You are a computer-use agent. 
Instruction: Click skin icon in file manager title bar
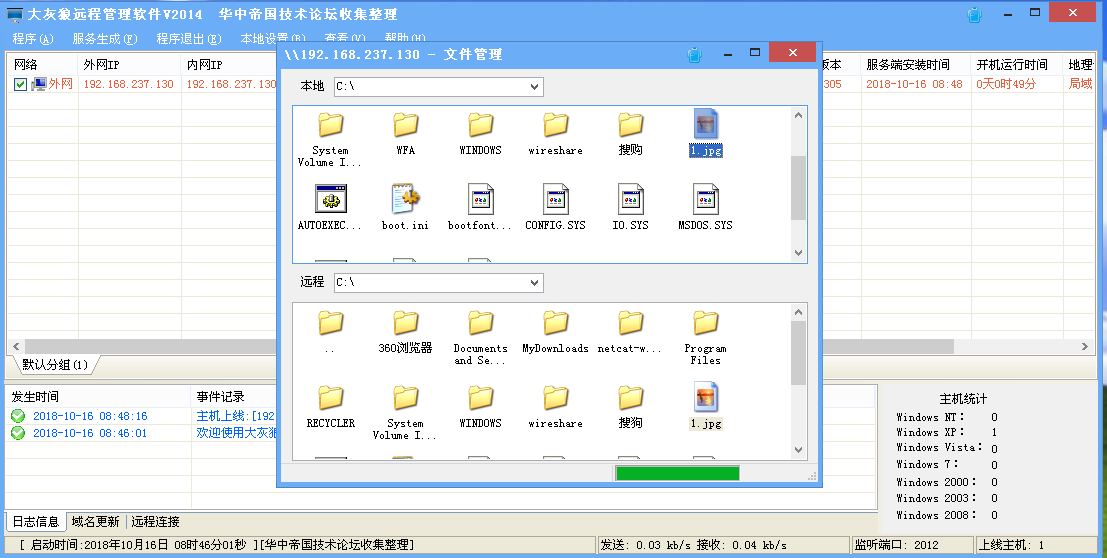click(x=694, y=54)
